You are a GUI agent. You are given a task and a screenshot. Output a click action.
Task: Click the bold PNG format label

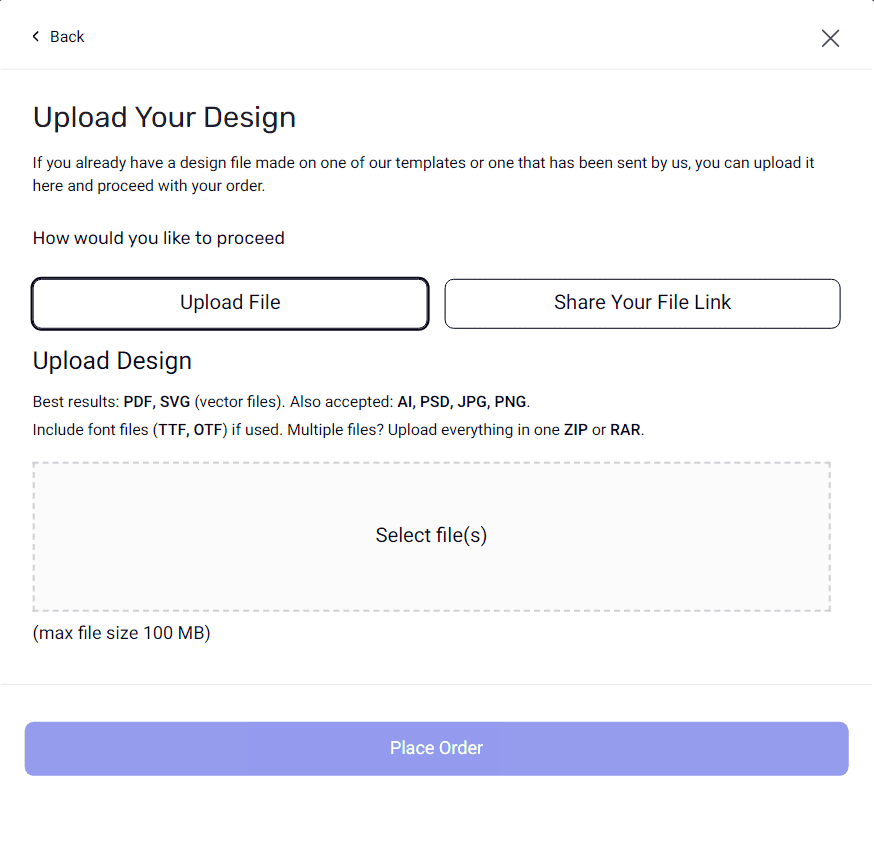(510, 402)
